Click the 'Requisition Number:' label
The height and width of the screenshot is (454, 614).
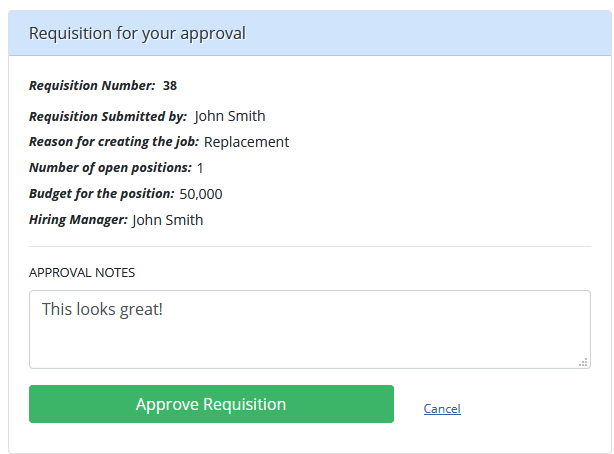(92, 85)
